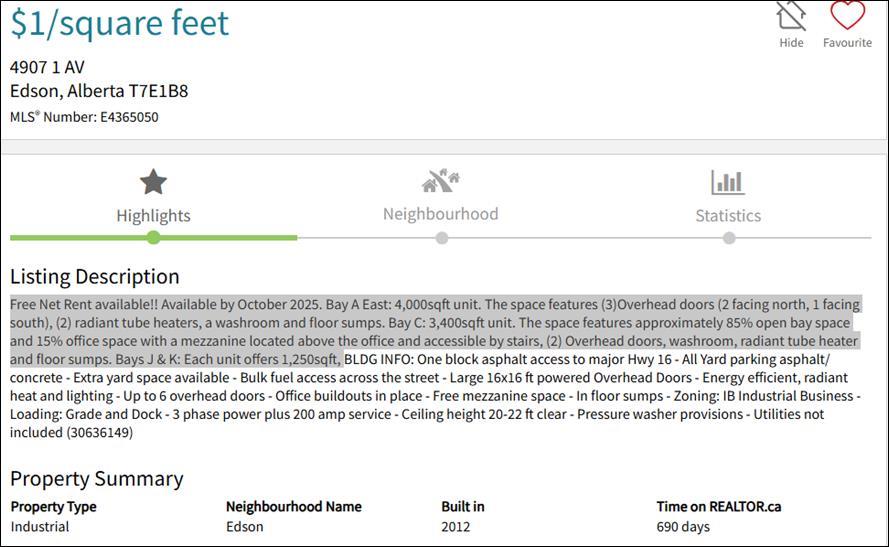
Task: Click the grey dot under Statistics
Action: coord(729,238)
